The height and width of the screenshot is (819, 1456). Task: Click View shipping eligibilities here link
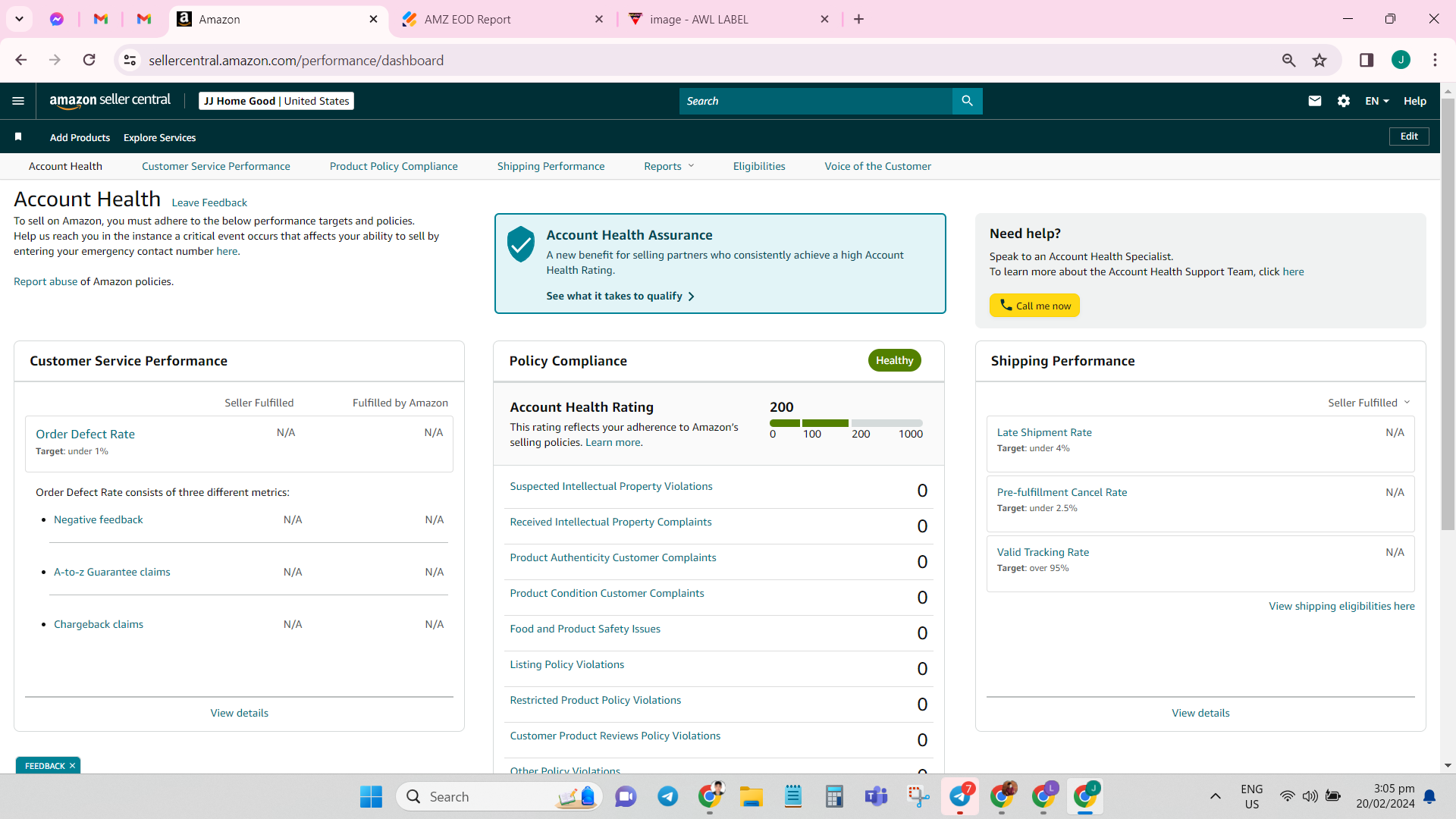pos(1341,606)
